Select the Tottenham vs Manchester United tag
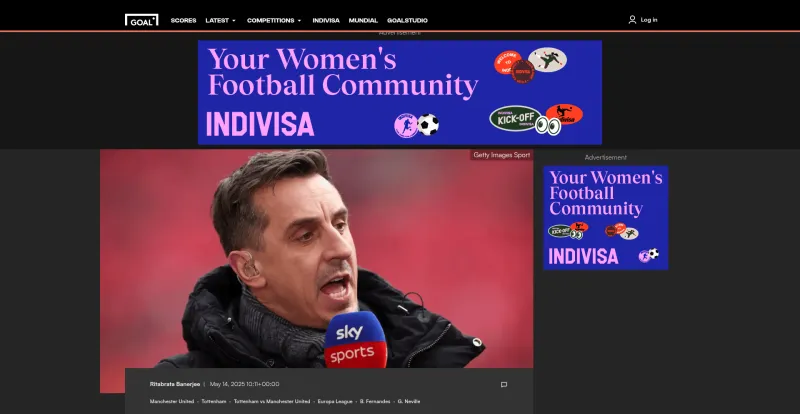This screenshot has width=800, height=414. [272, 401]
